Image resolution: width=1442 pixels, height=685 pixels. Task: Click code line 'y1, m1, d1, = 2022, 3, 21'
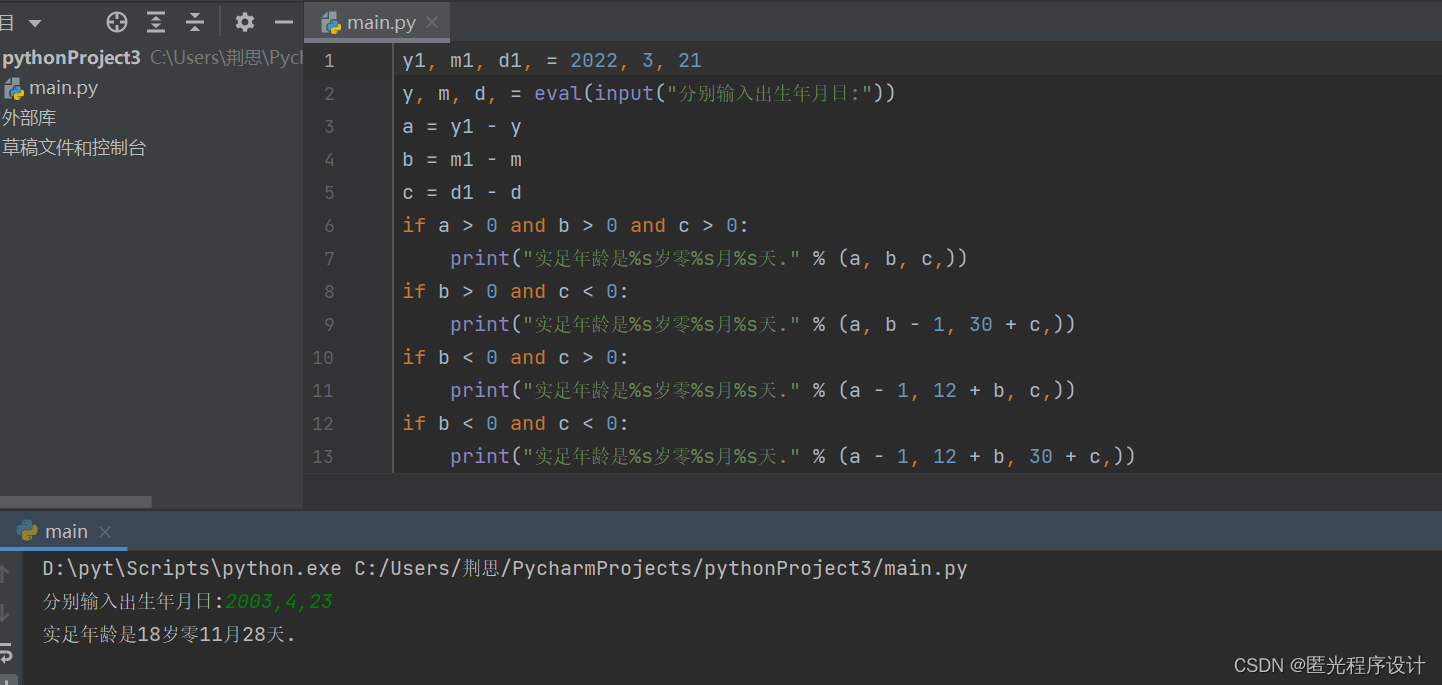tap(552, 61)
